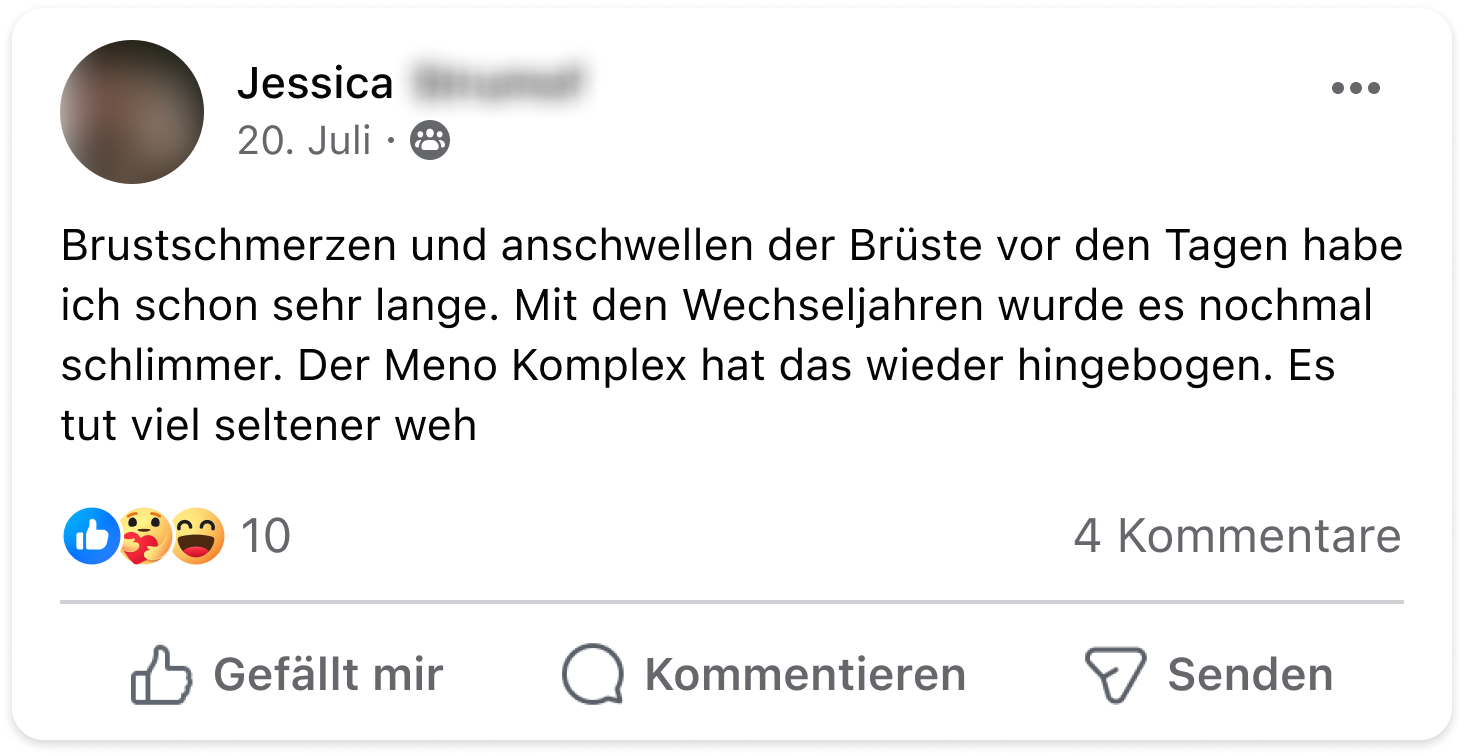This screenshot has height=756, width=1464.
Task: Click the group audience icon beside date
Action: [x=430, y=141]
